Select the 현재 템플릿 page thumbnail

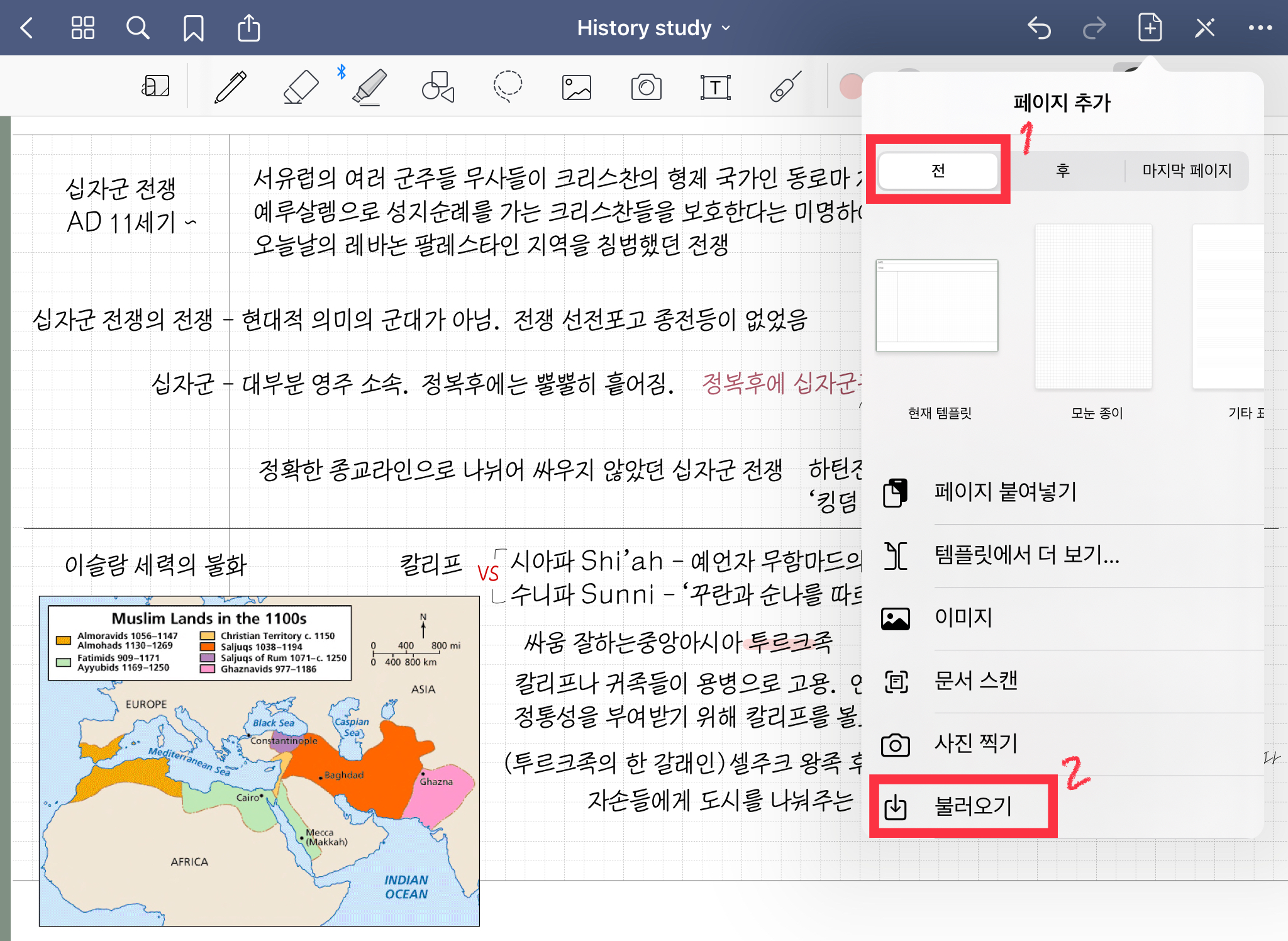tap(936, 306)
